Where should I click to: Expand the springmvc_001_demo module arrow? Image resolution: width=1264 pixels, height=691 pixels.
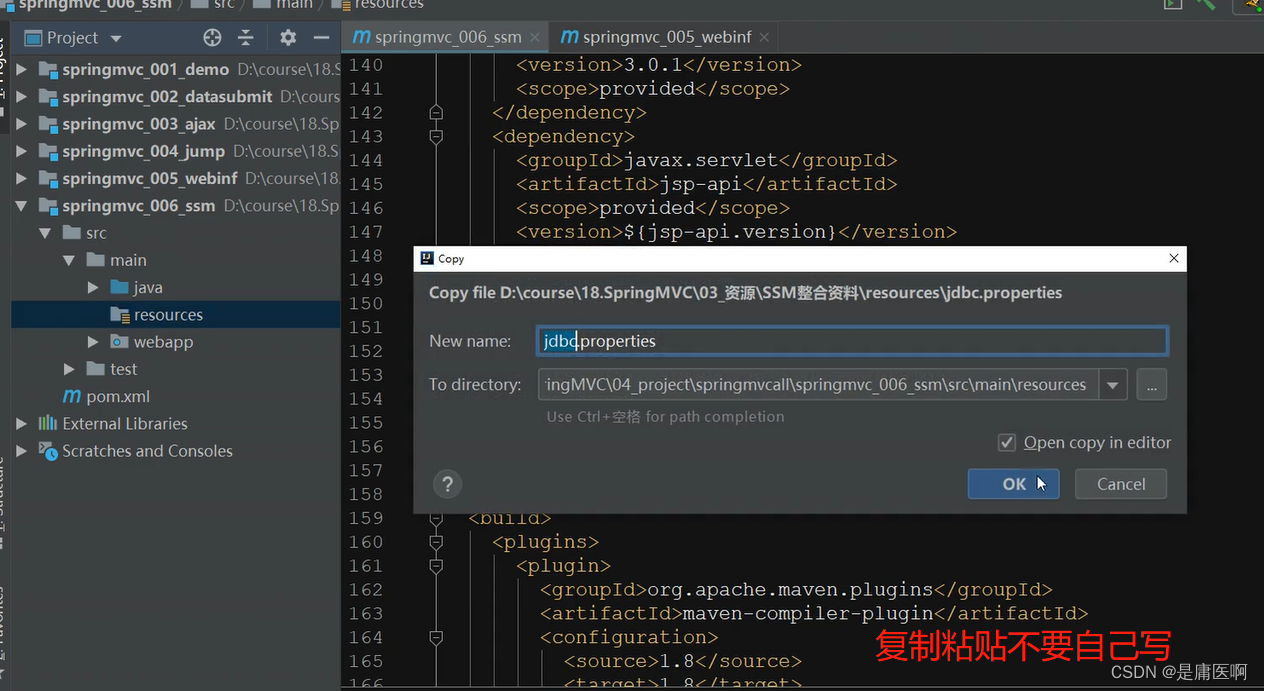[21, 70]
